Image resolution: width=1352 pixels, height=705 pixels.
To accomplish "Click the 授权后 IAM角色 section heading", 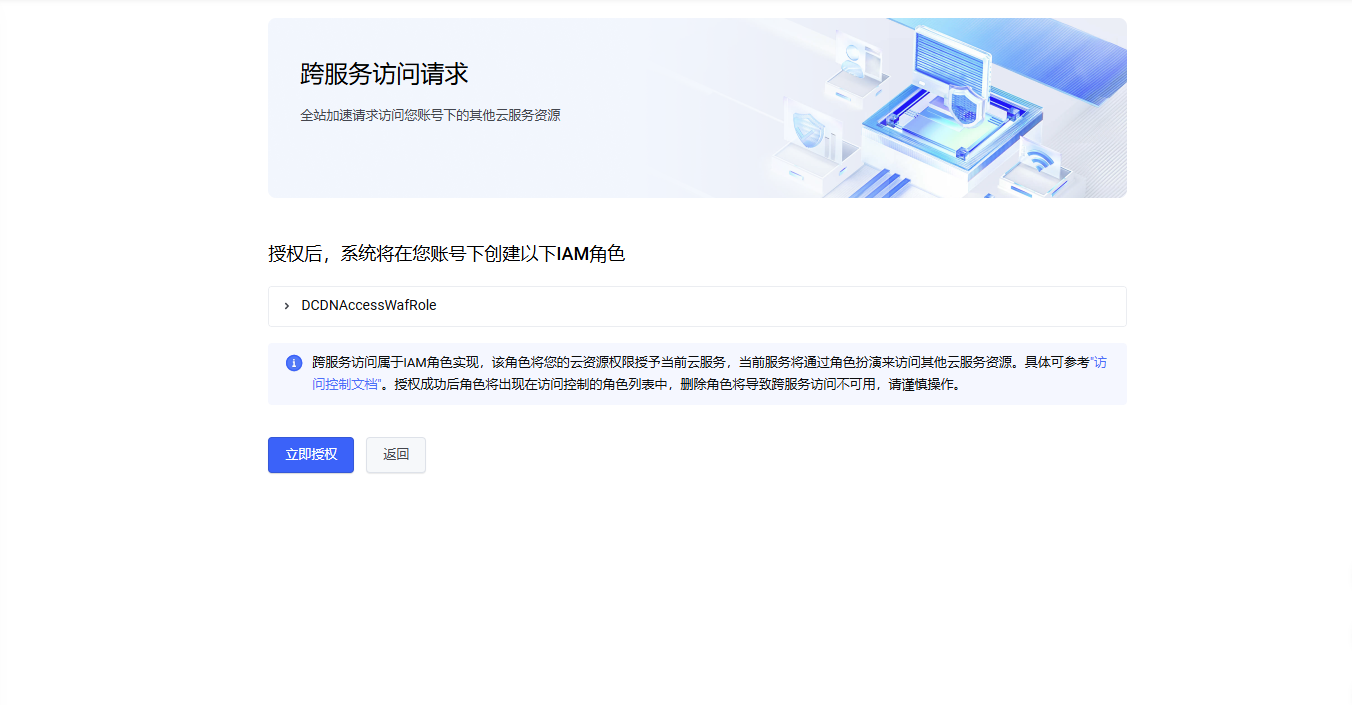I will coord(446,254).
